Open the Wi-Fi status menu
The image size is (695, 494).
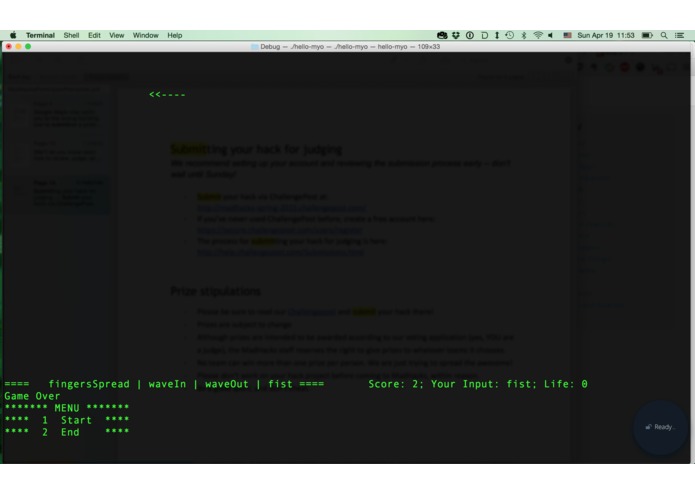point(538,35)
